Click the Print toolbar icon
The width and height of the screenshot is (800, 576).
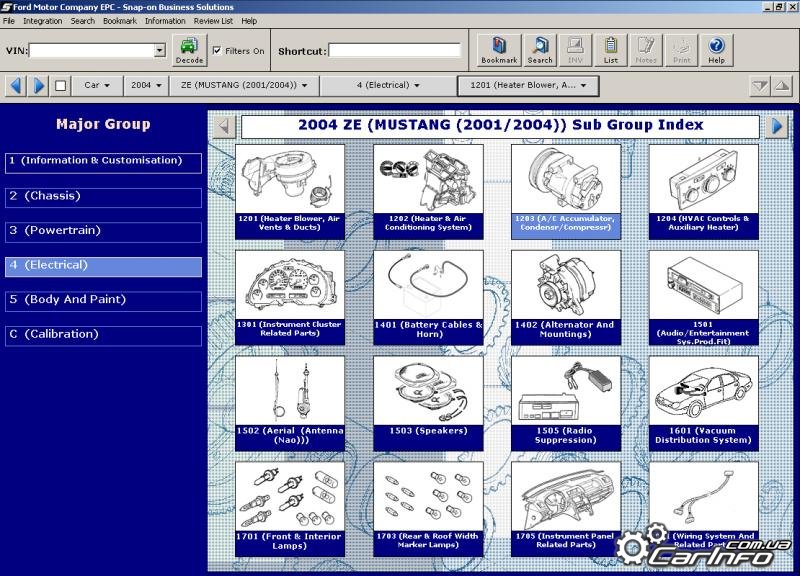[x=682, y=50]
